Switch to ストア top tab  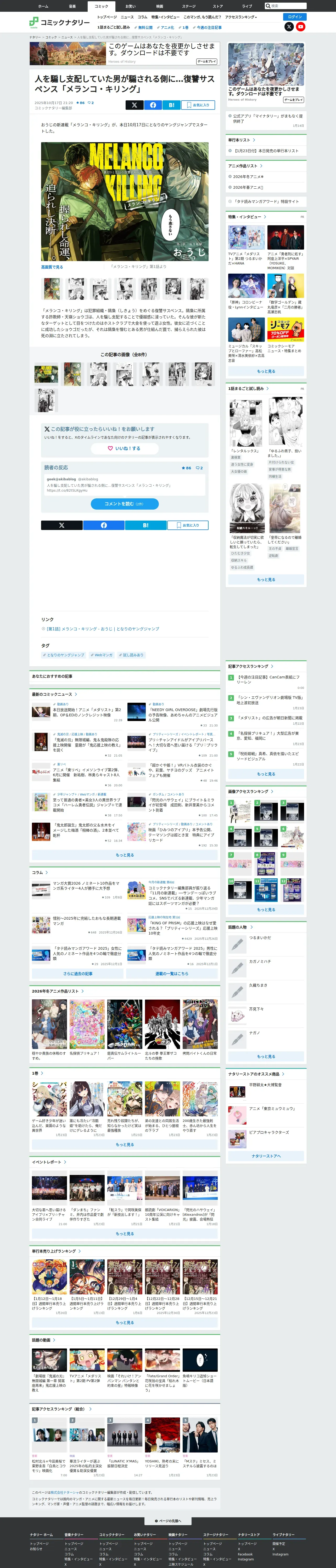point(218,6)
